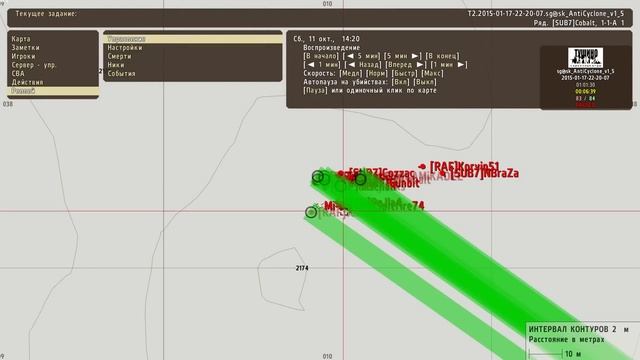Disable kill autopause with [Выкл]
The image size is (640, 360).
coord(425,82)
